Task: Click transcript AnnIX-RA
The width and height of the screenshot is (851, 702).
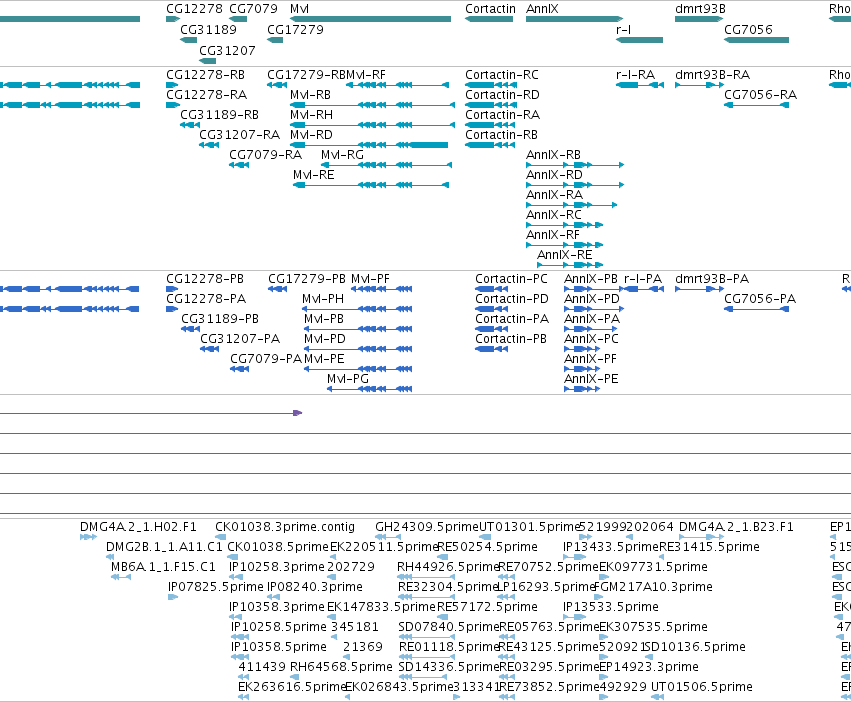Action: click(x=571, y=205)
